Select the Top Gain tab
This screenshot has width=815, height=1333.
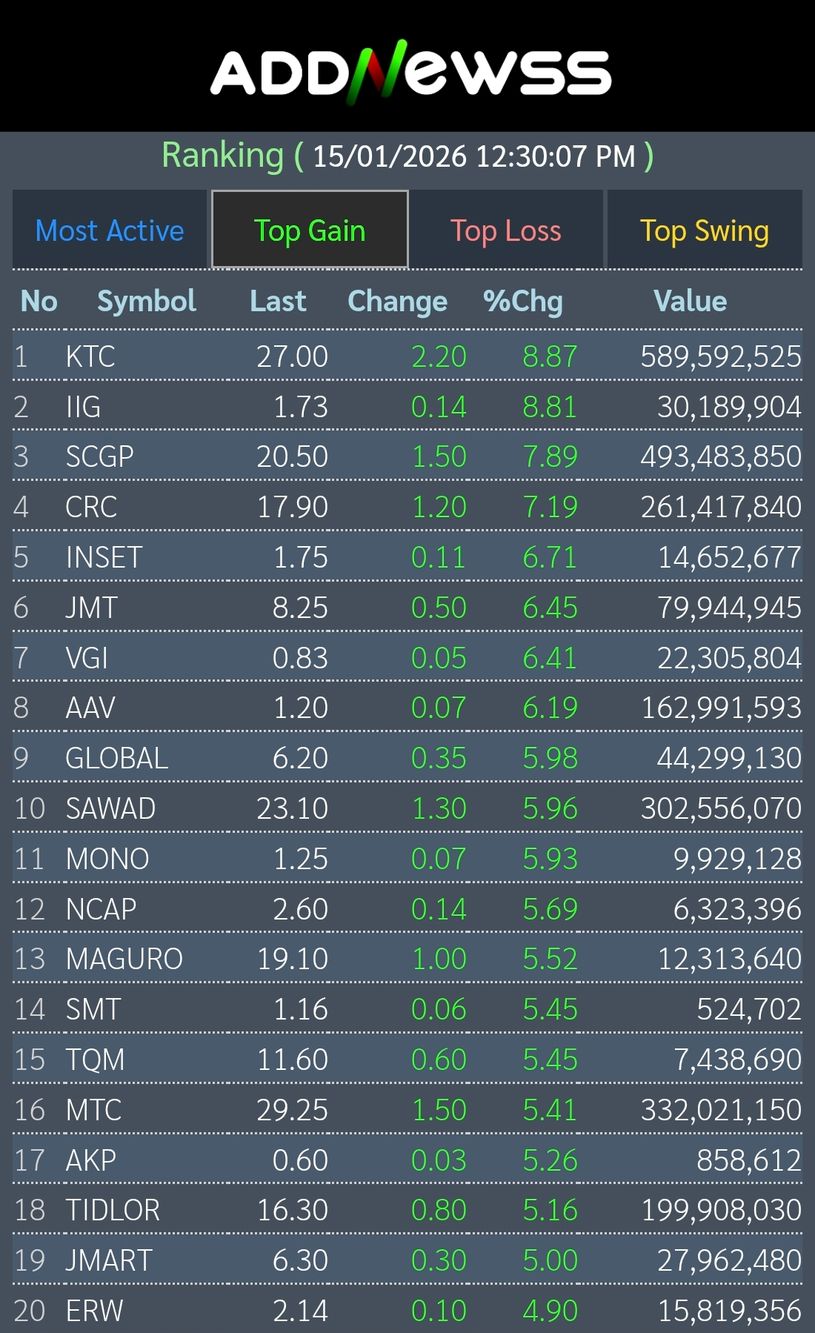(310, 231)
